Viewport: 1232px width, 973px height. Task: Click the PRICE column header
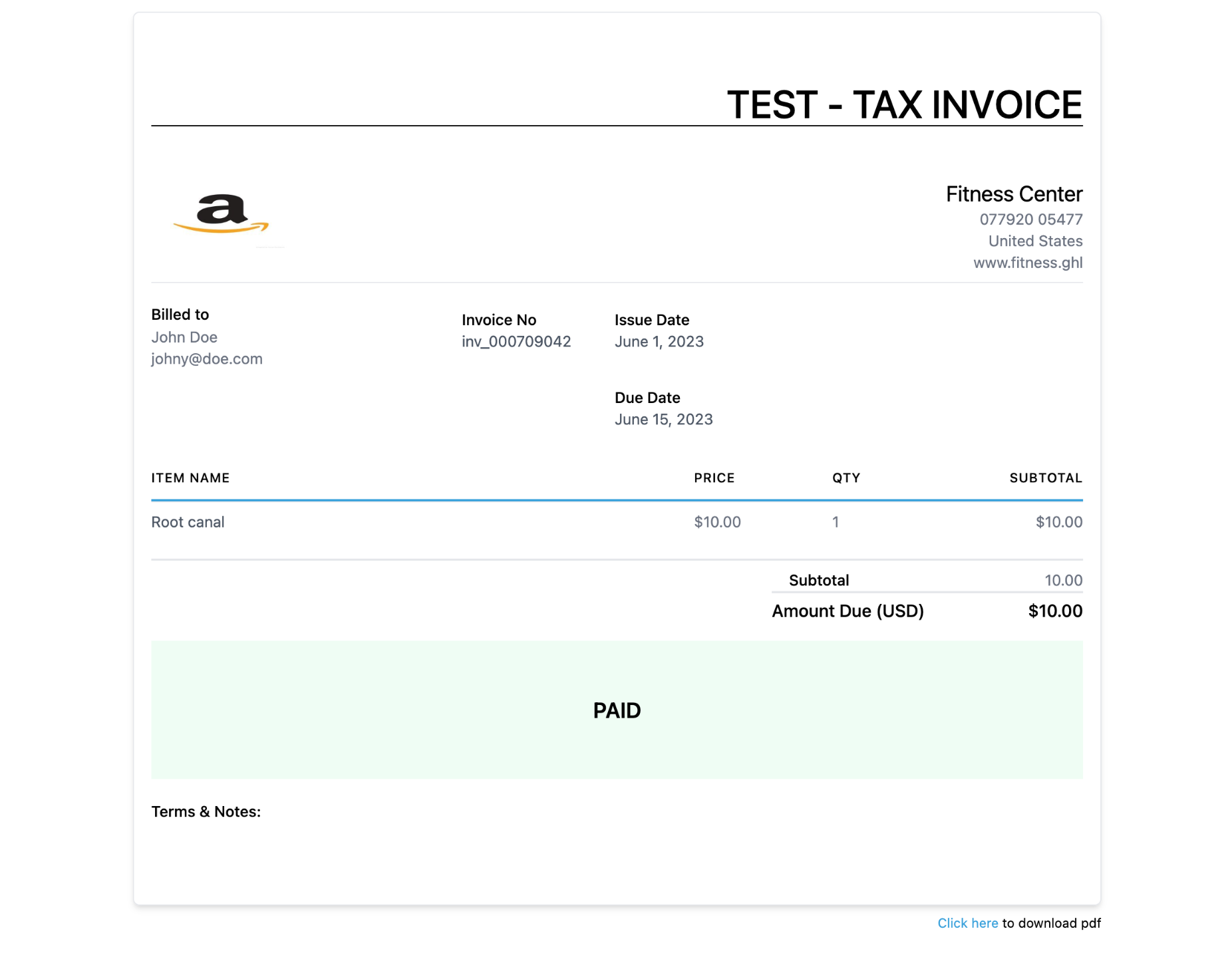[714, 478]
